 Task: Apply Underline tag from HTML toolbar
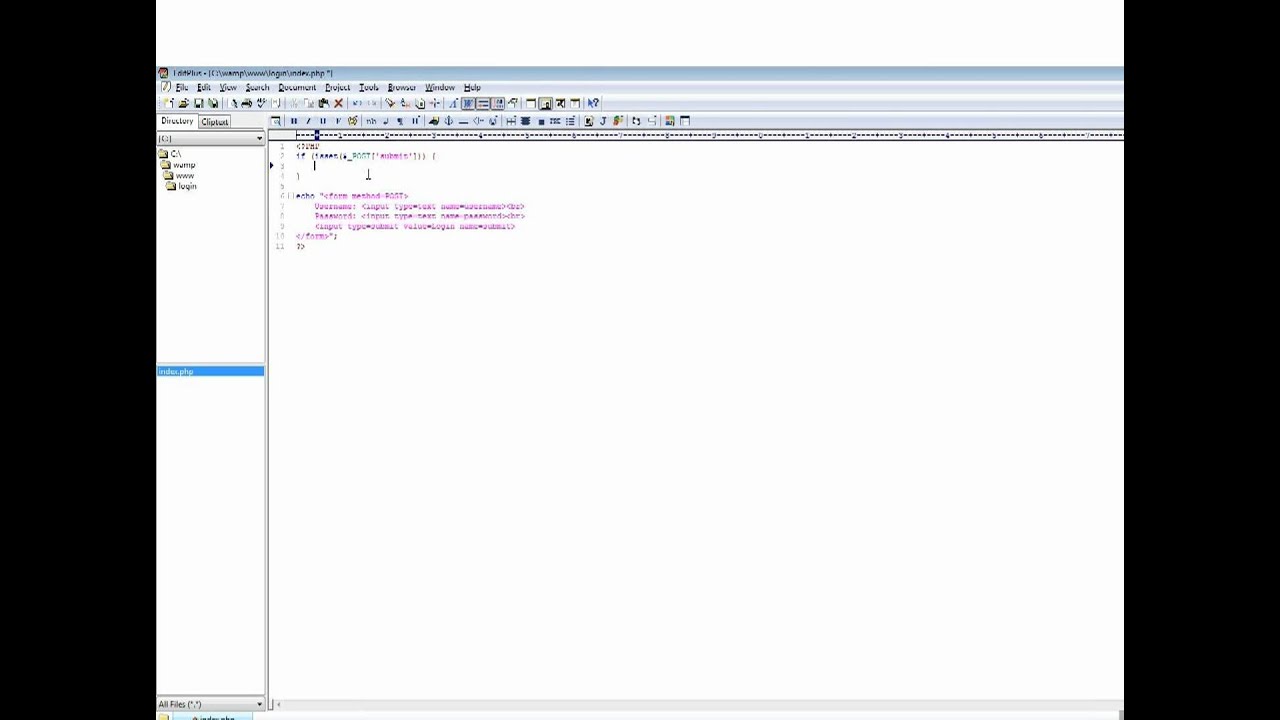click(322, 121)
